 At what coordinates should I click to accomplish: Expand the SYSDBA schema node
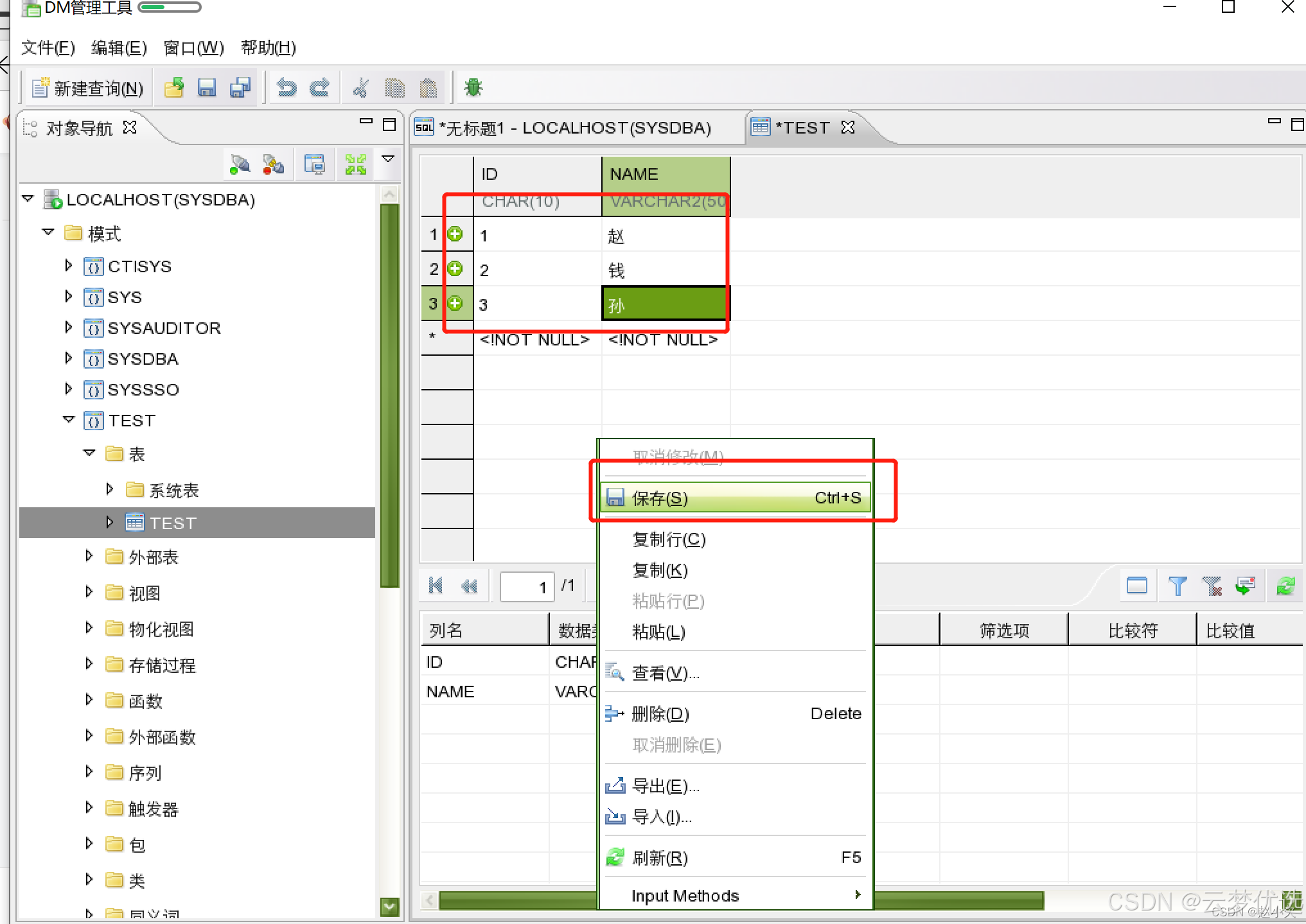pos(69,358)
